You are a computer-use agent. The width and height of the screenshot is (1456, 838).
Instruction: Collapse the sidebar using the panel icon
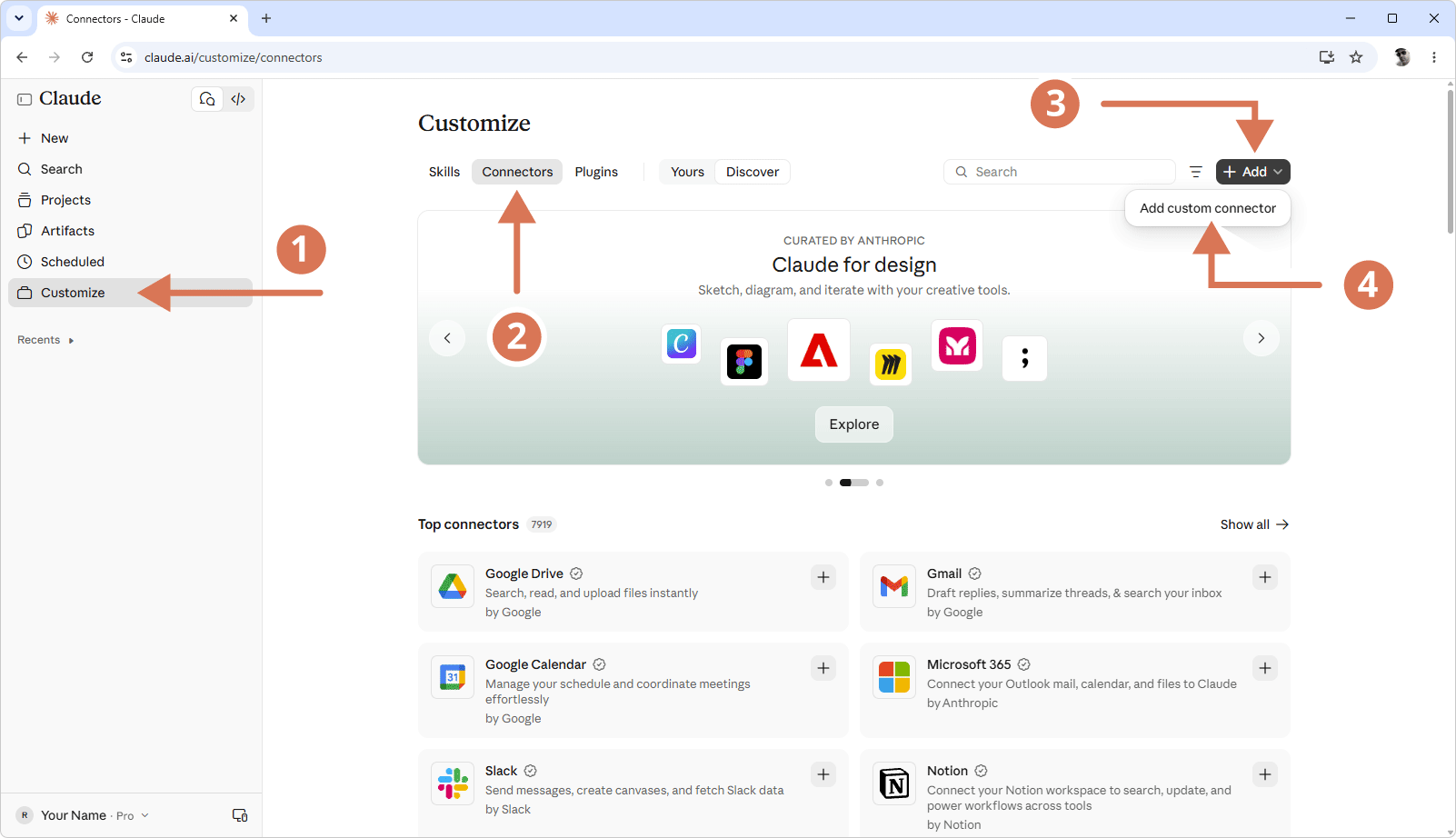click(x=25, y=99)
